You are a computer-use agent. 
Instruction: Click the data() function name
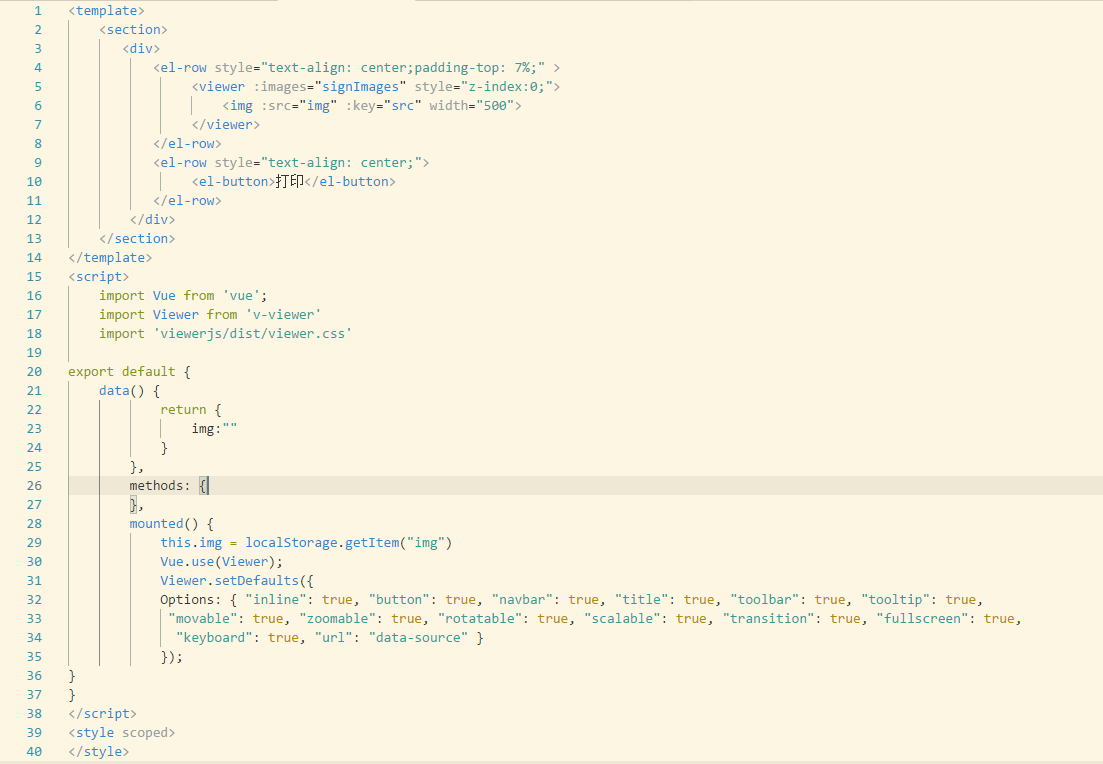pyautogui.click(x=114, y=390)
